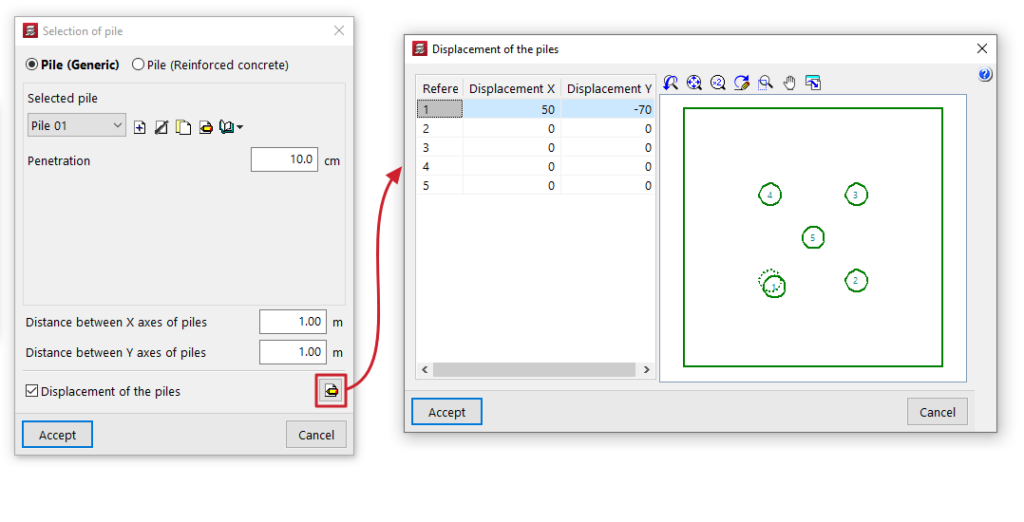Click the Refere column header

(440, 88)
